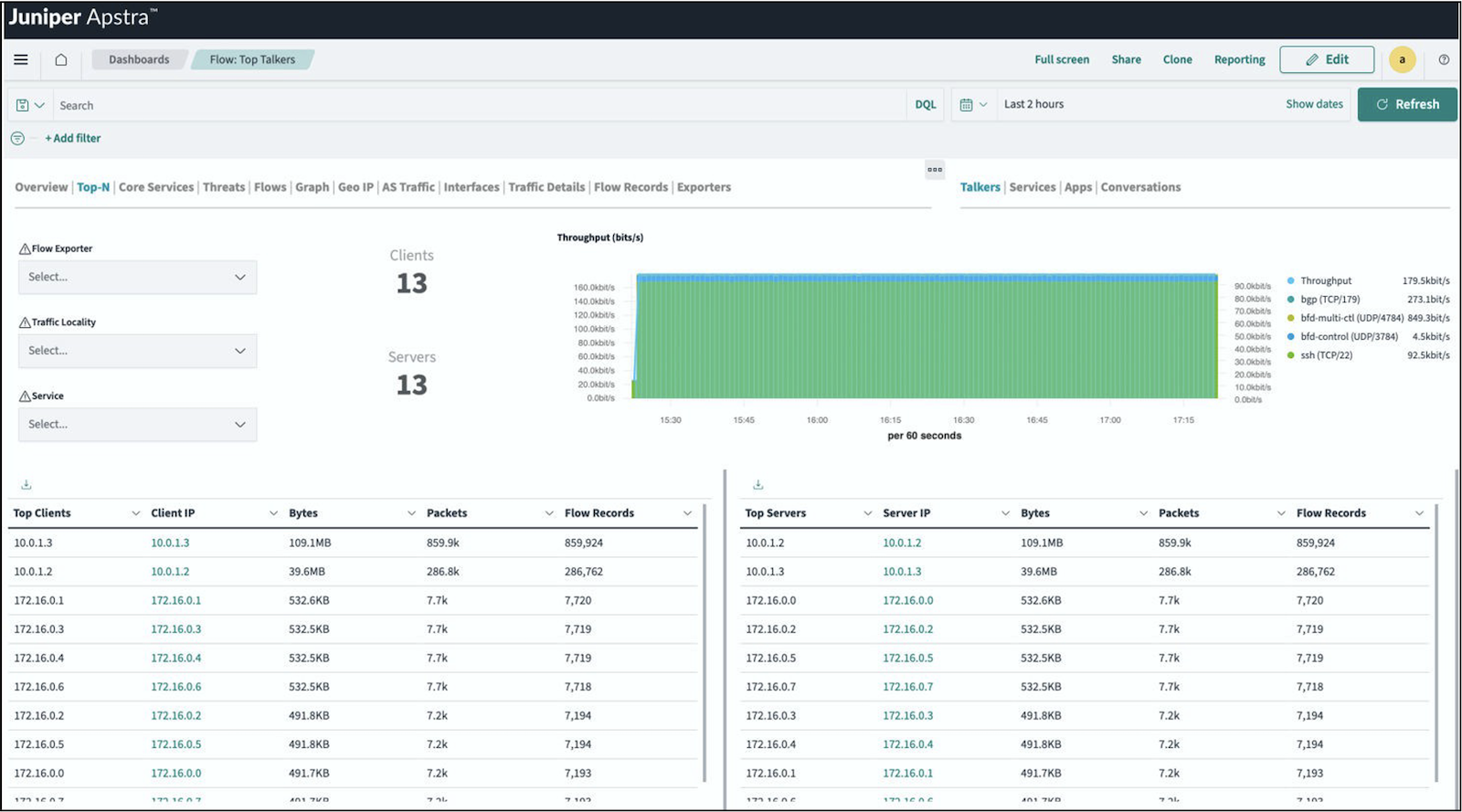The image size is (1462, 812).
Task: Open Top Clients column sort chevron
Action: coord(136,513)
